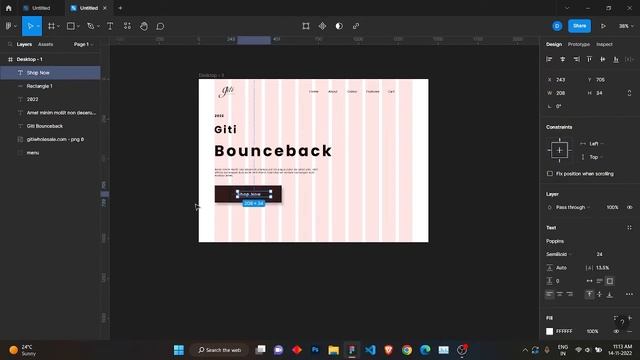Select the Frame tool
The width and height of the screenshot is (640, 360).
pyautogui.click(x=51, y=26)
